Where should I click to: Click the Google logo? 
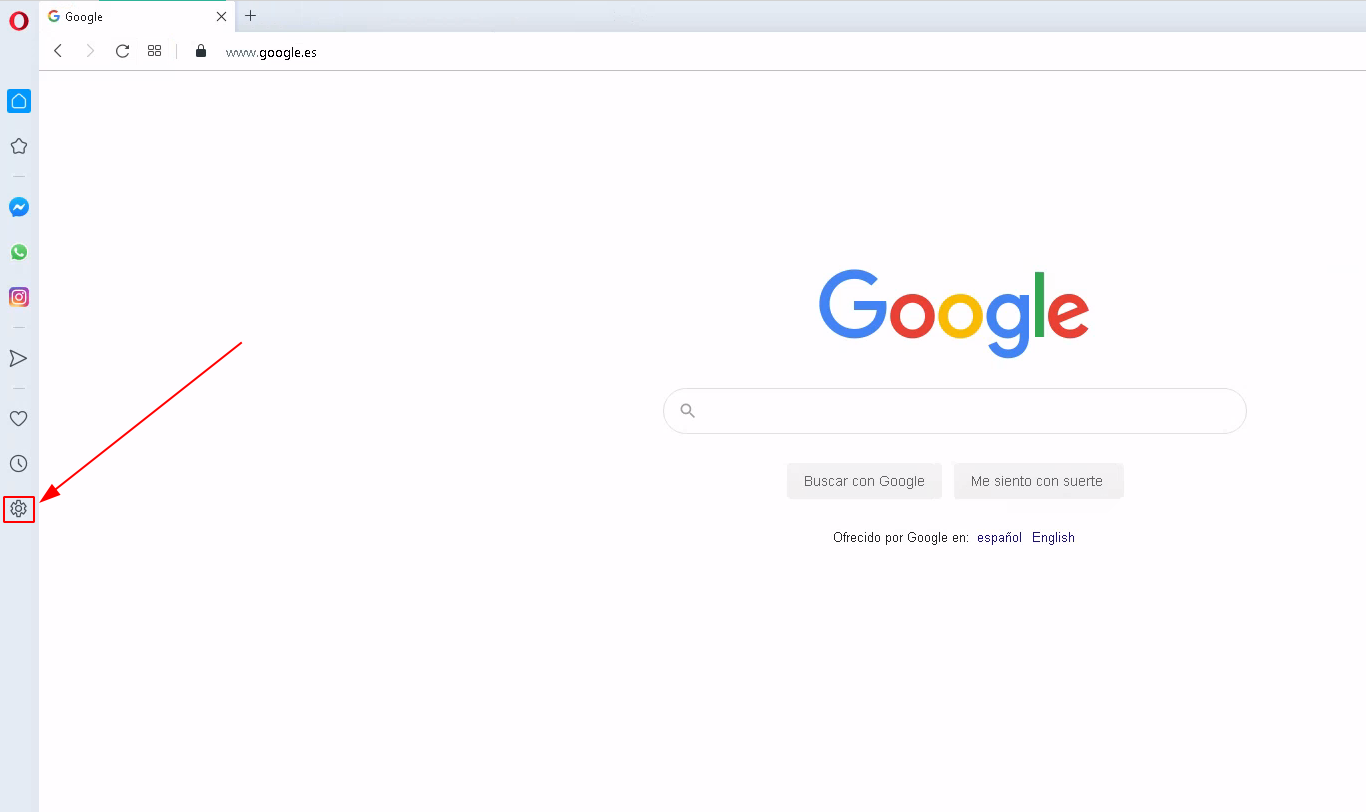tap(954, 313)
